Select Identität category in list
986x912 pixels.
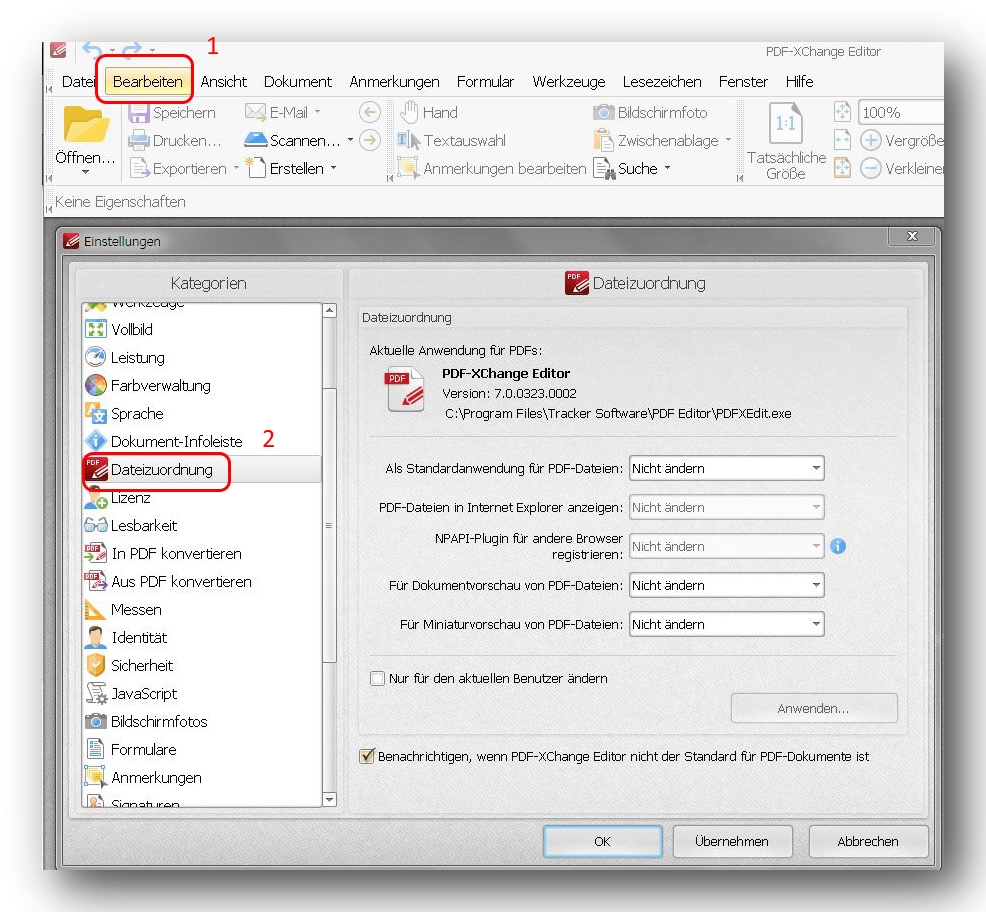coord(201,637)
